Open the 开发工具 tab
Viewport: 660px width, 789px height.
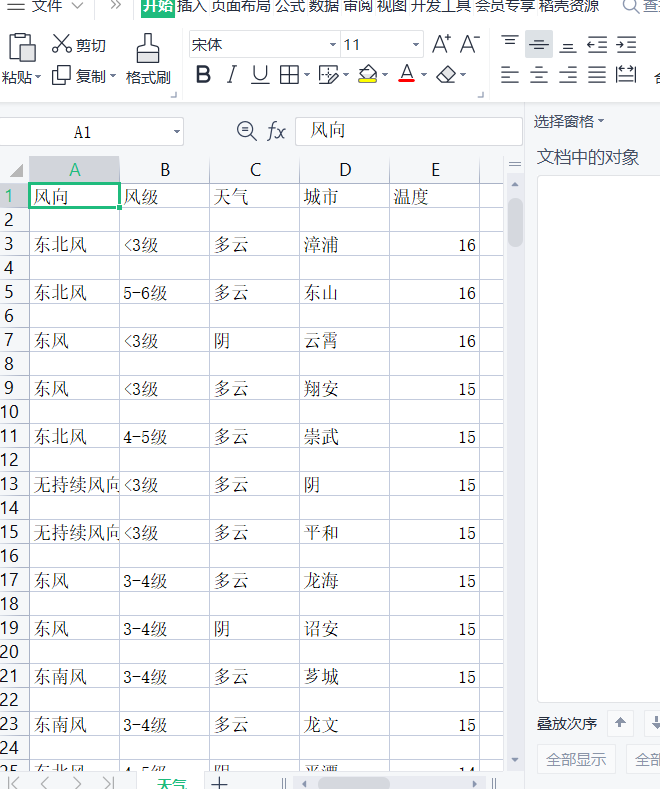[441, 7]
